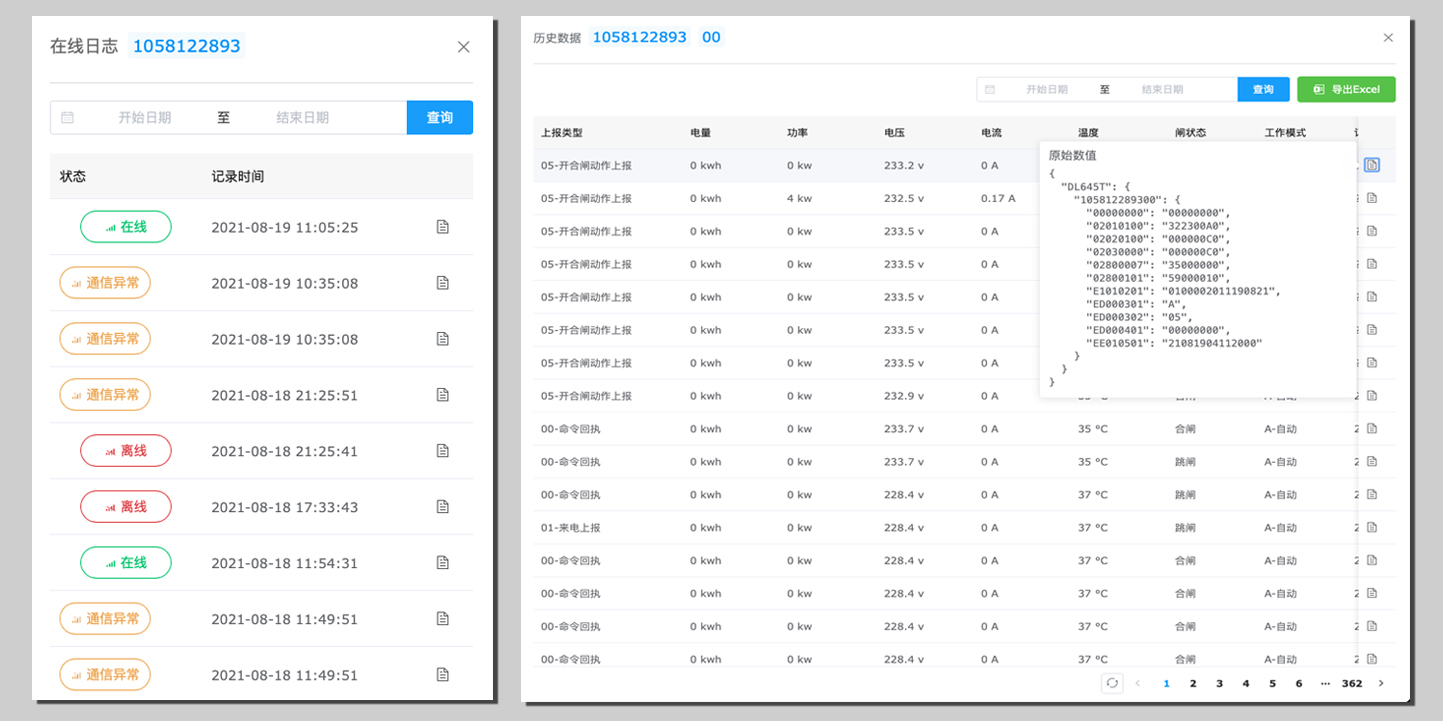1443x721 pixels.
Task: Click the refresh icon beside pagination
Action: [1112, 683]
